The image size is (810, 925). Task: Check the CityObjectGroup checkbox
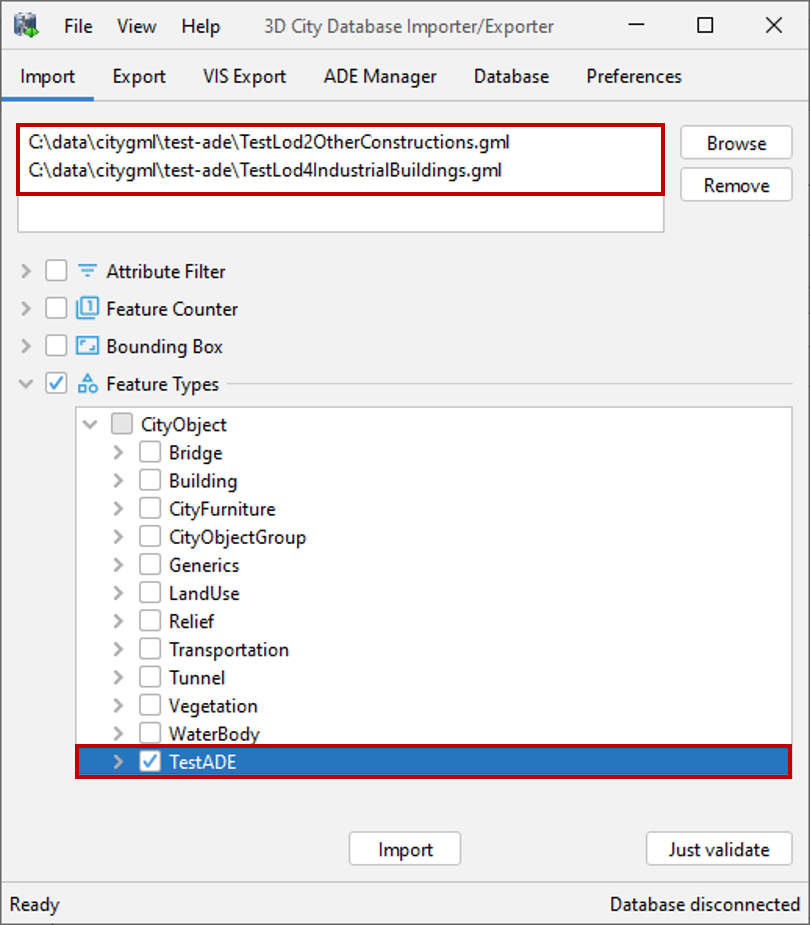[150, 536]
